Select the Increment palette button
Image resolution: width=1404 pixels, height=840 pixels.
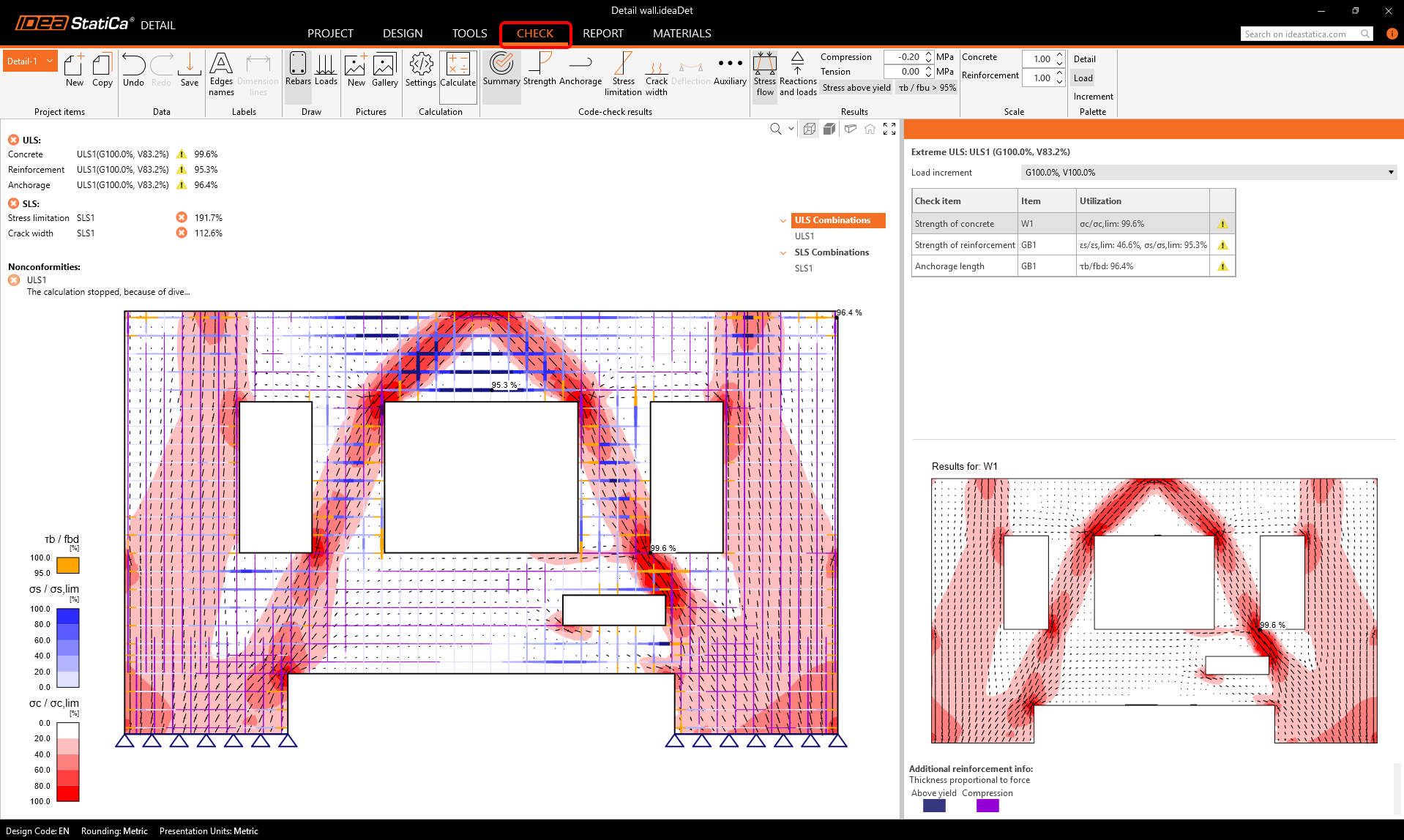1093,97
